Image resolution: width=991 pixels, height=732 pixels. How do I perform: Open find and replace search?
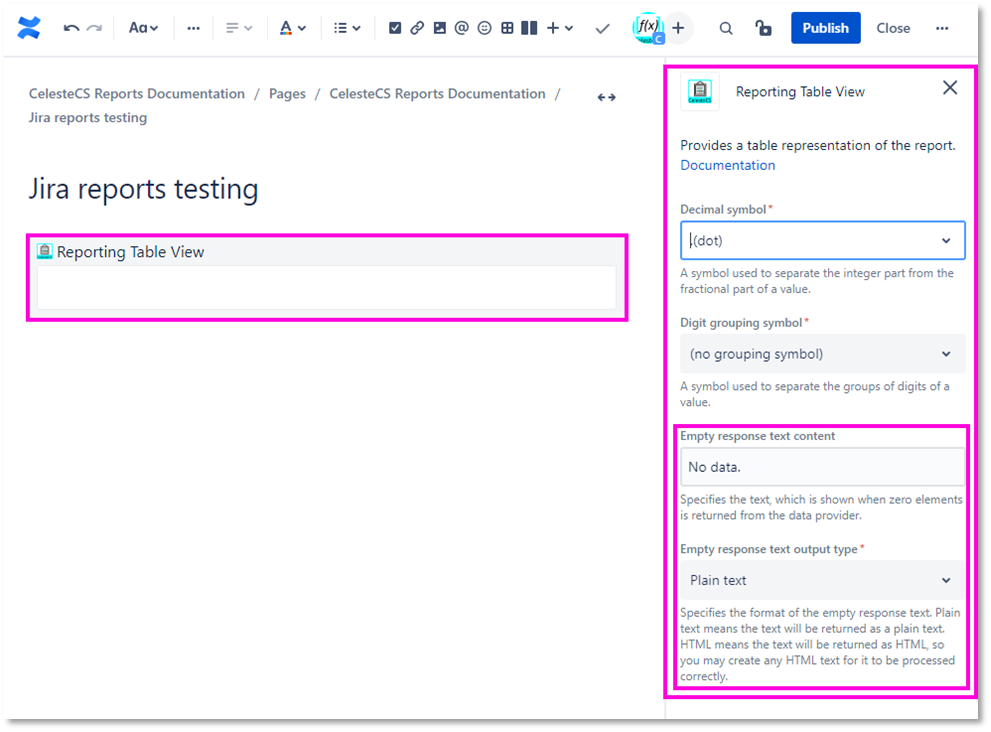click(726, 28)
